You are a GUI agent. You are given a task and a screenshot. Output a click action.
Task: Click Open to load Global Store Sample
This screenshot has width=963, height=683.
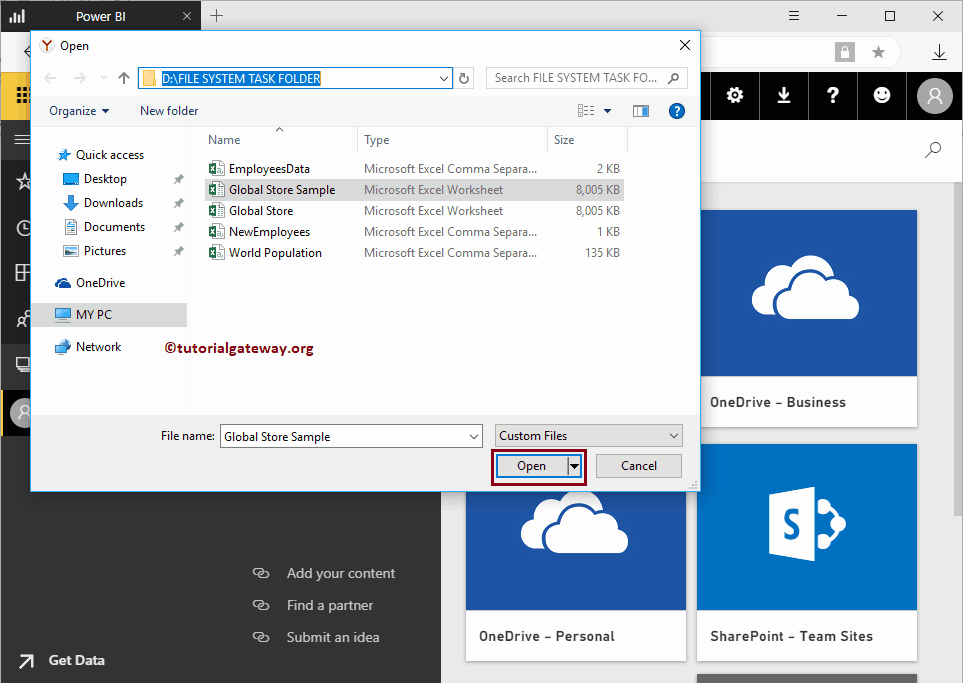coord(531,465)
